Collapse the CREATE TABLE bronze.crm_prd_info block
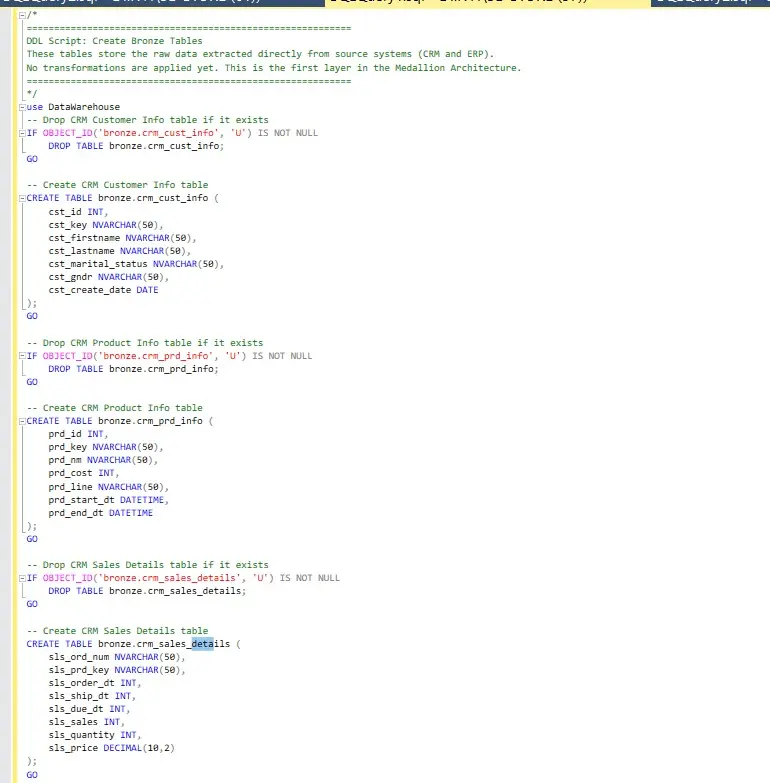Viewport: 770px width, 783px height. 22,421
